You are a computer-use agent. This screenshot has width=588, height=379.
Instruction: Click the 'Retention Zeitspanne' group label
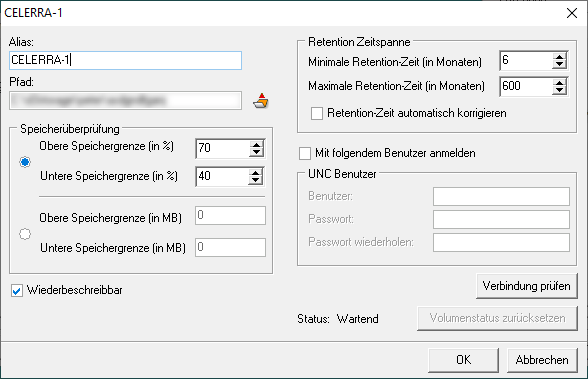tap(359, 42)
